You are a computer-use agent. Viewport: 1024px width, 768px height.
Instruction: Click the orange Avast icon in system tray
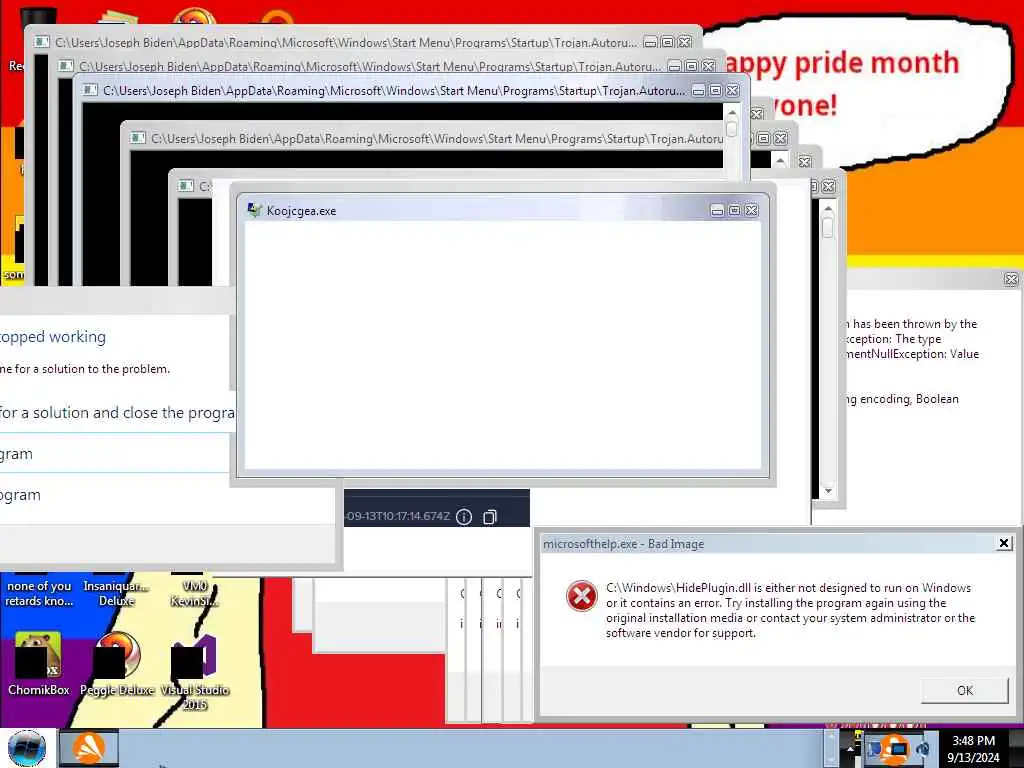(x=895, y=748)
